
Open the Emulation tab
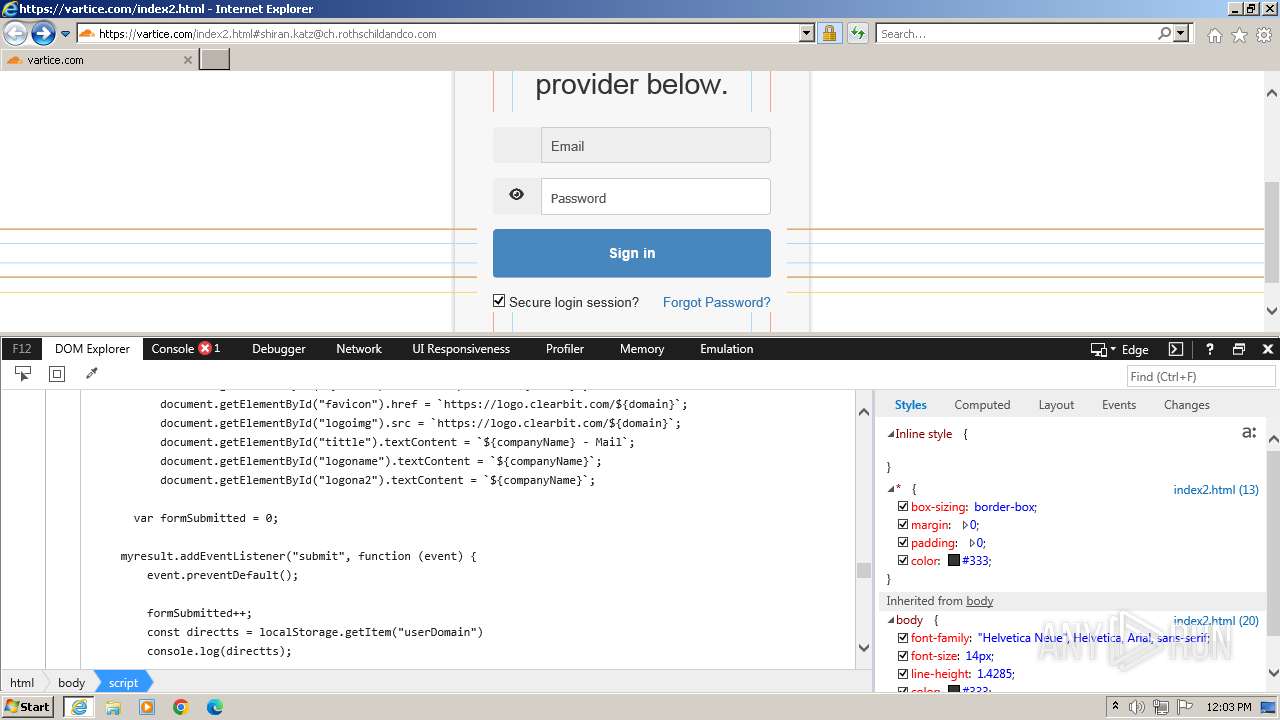[x=726, y=349]
